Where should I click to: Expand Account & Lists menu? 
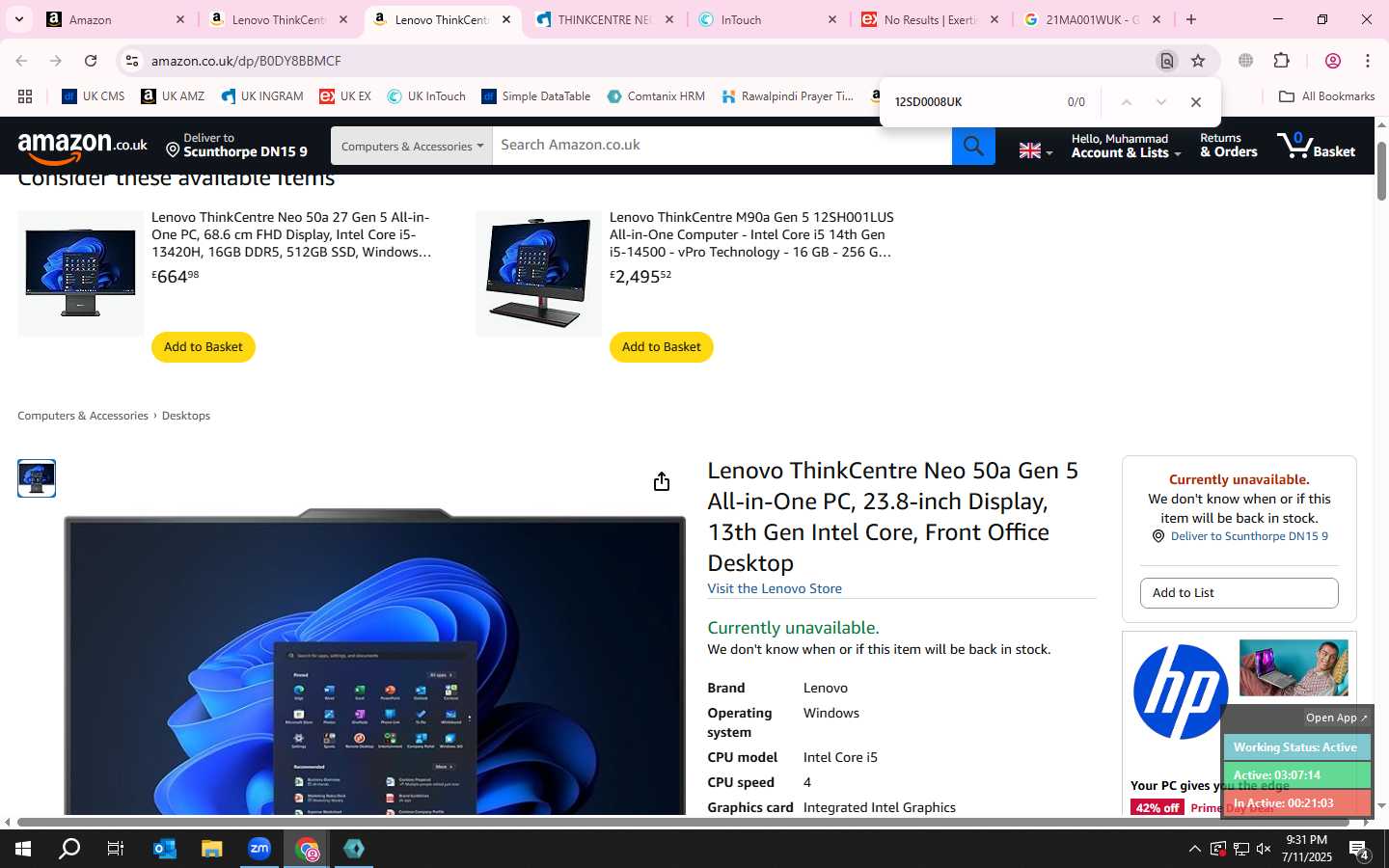click(x=1125, y=146)
